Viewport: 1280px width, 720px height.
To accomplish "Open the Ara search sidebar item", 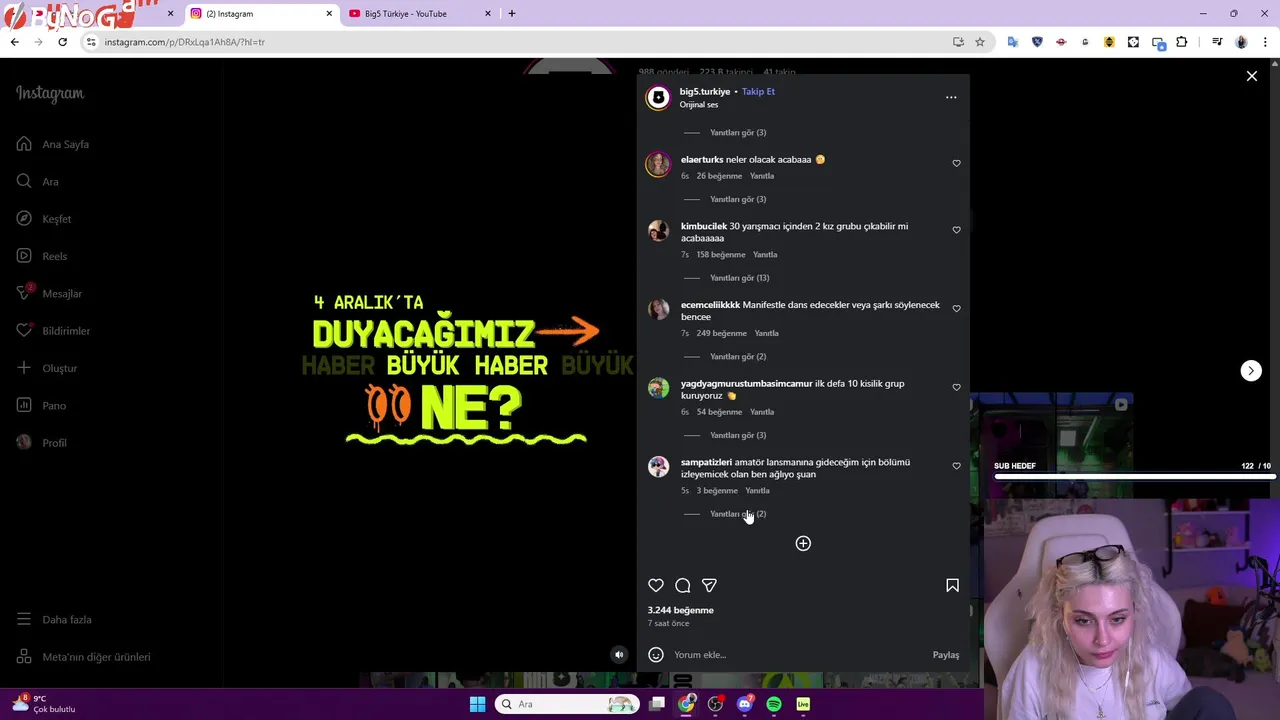I will pyautogui.click(x=37, y=181).
